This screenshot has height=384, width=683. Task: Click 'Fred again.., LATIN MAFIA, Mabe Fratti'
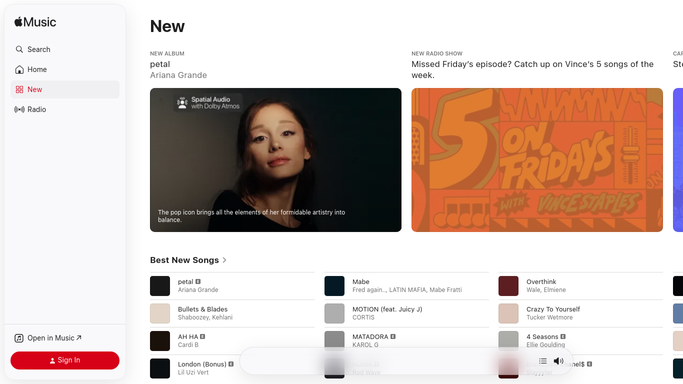[407, 290]
